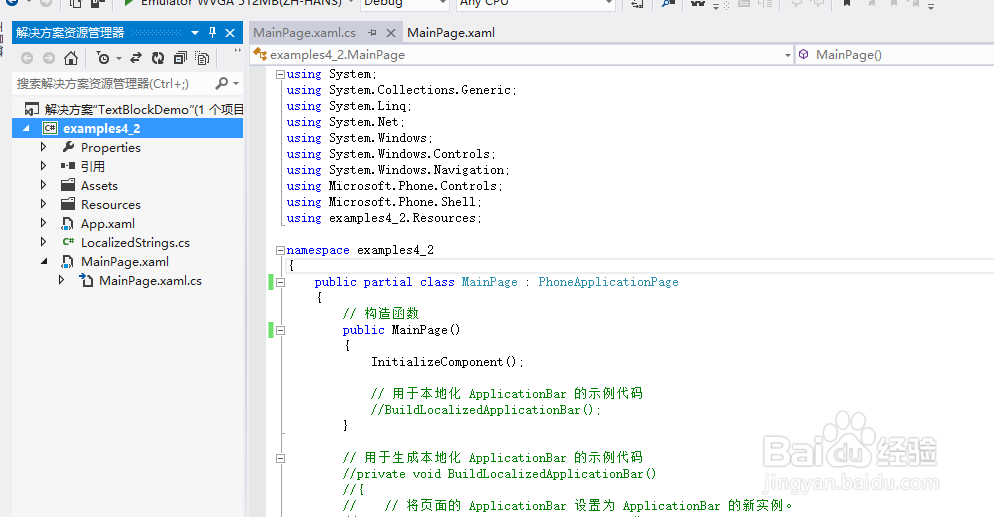Expand the 引用 references node

point(43,166)
